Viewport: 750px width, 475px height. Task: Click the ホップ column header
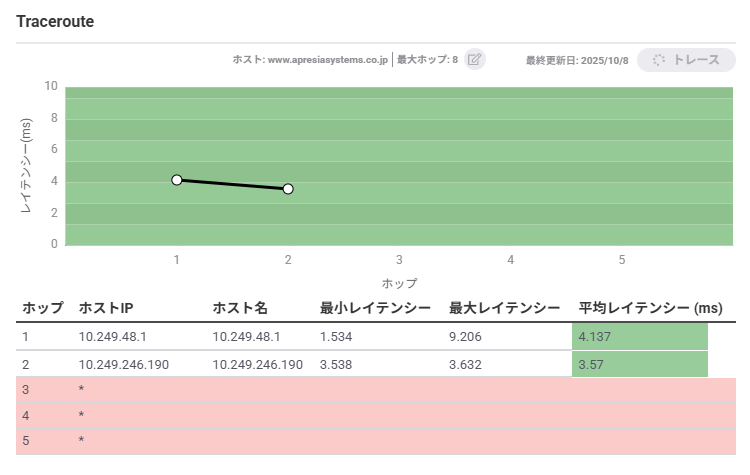point(43,308)
